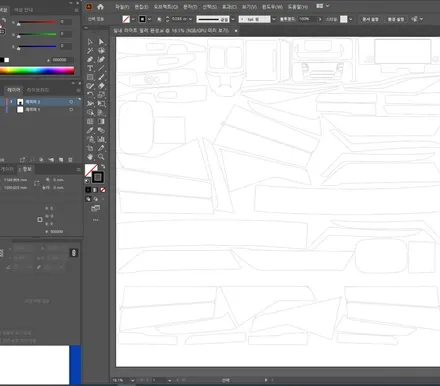Click the Home icon in the top bar
This screenshot has width=440, height=386.
pyautogui.click(x=100, y=7)
